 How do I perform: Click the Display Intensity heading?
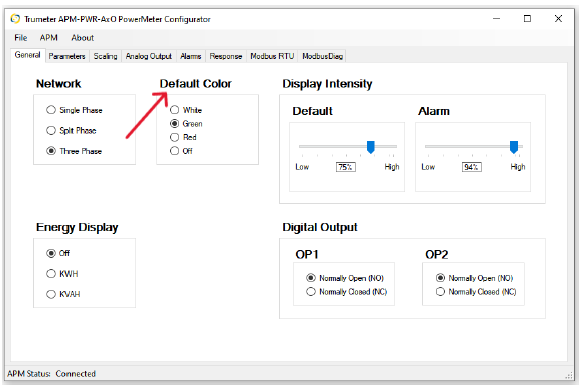point(327,84)
